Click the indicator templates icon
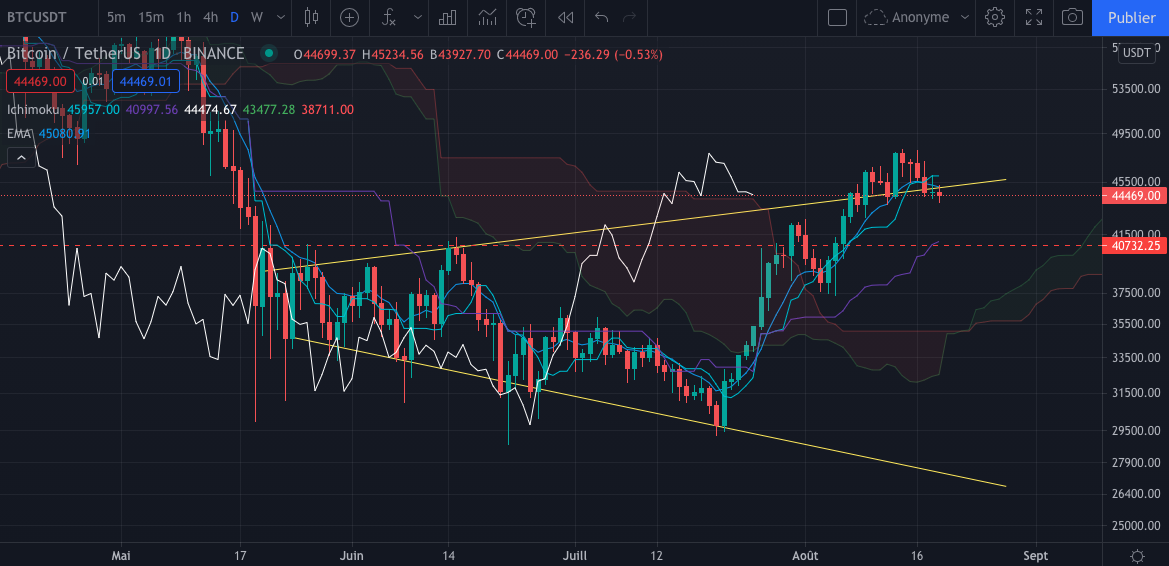Image resolution: width=1169 pixels, height=566 pixels. pos(487,17)
